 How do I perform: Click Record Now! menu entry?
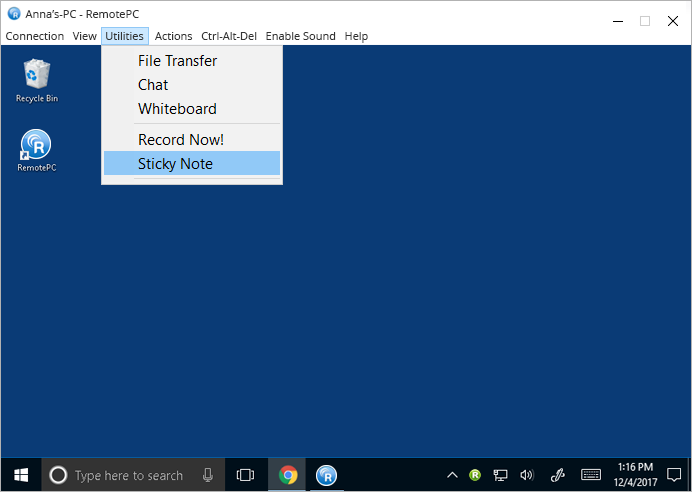point(192,139)
